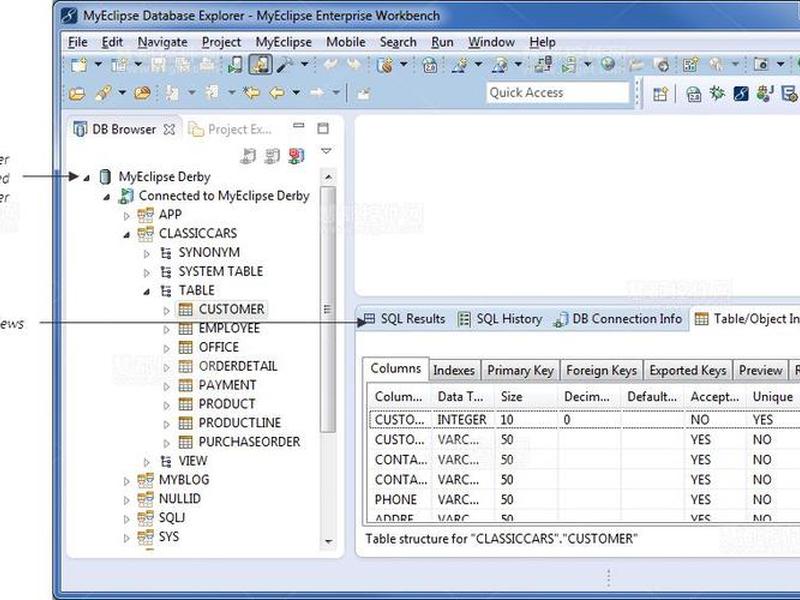Switch to the Debug perspective bug icon

click(x=717, y=93)
